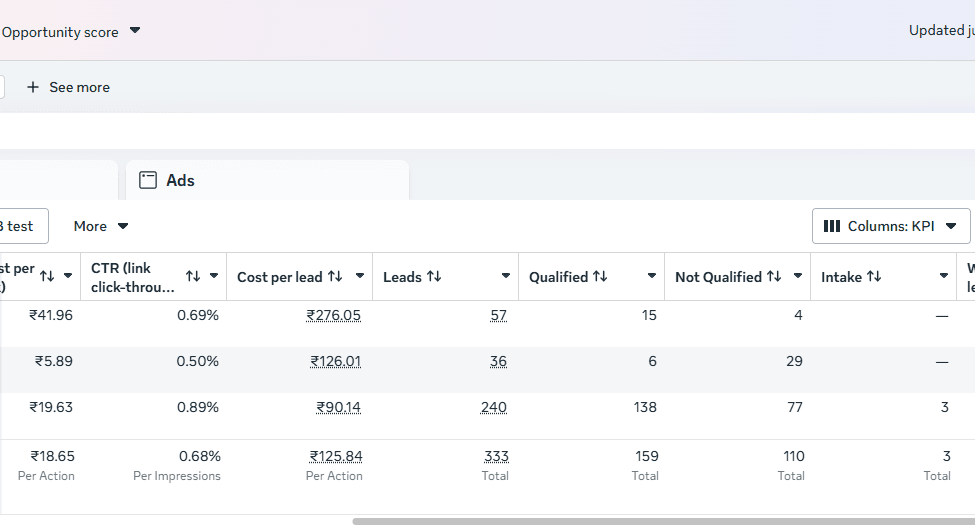Select the 15 qualified cell
The width and height of the screenshot is (975, 526).
coord(649,315)
